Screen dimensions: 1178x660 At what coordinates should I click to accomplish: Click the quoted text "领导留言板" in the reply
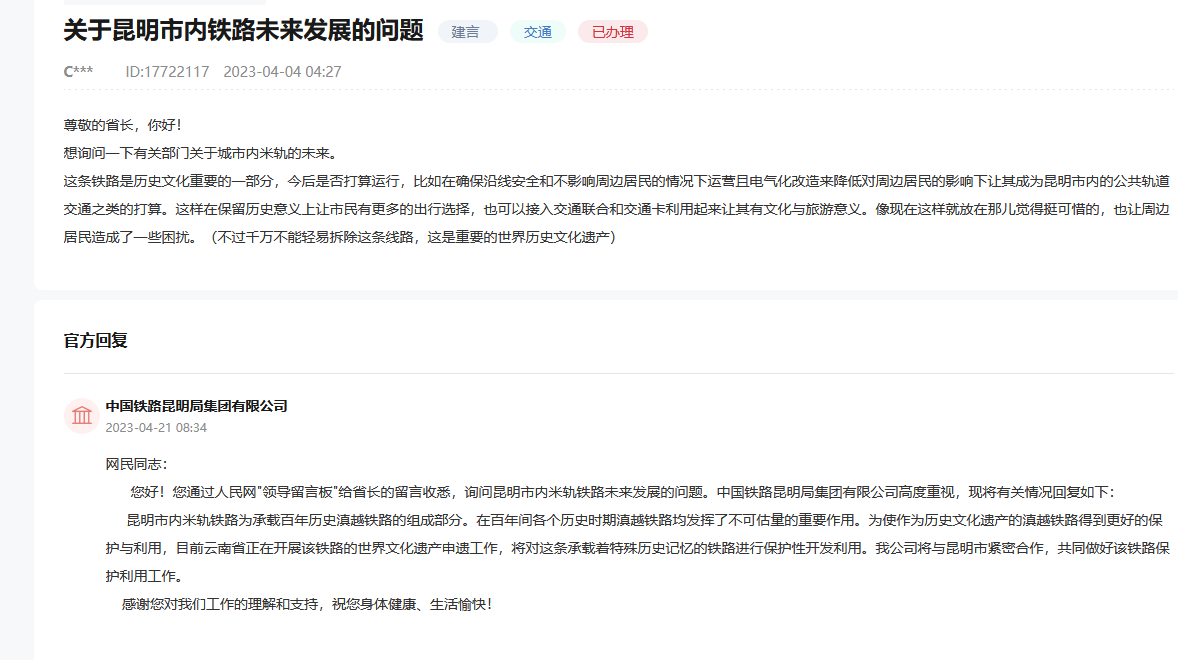(299, 492)
